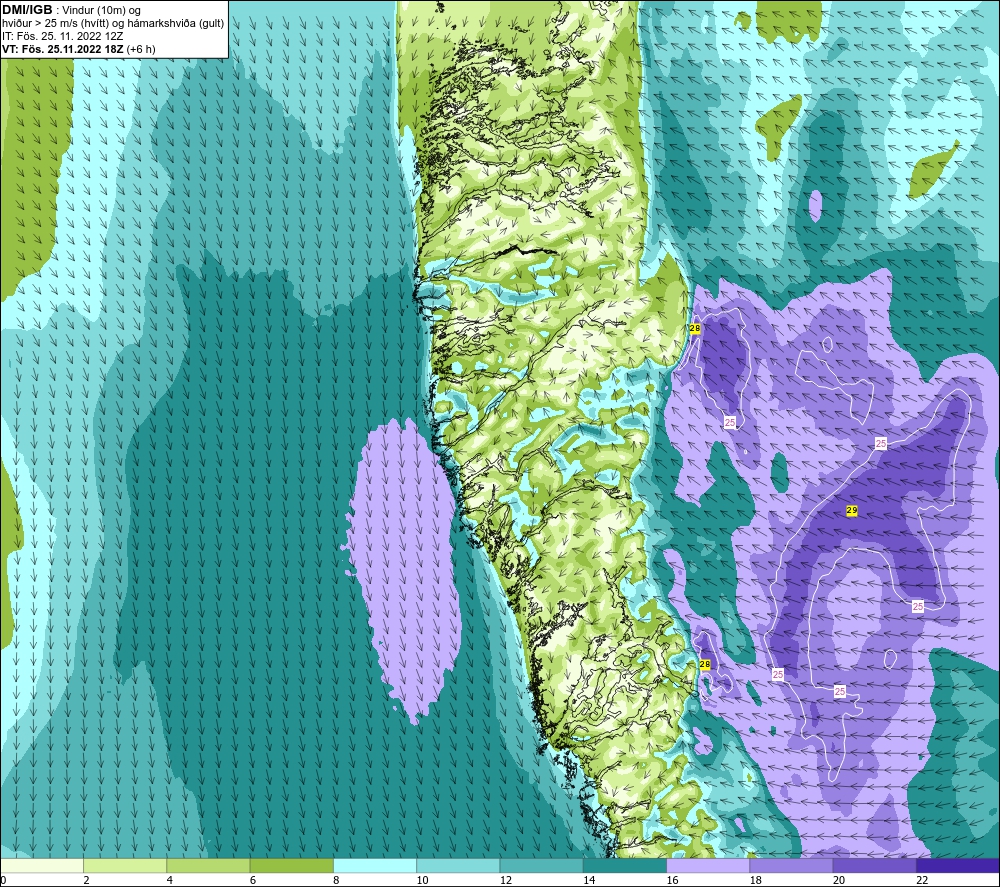Click the 18–20 m/s lavender legend swatch
1000x887 pixels.
[x=791, y=865]
